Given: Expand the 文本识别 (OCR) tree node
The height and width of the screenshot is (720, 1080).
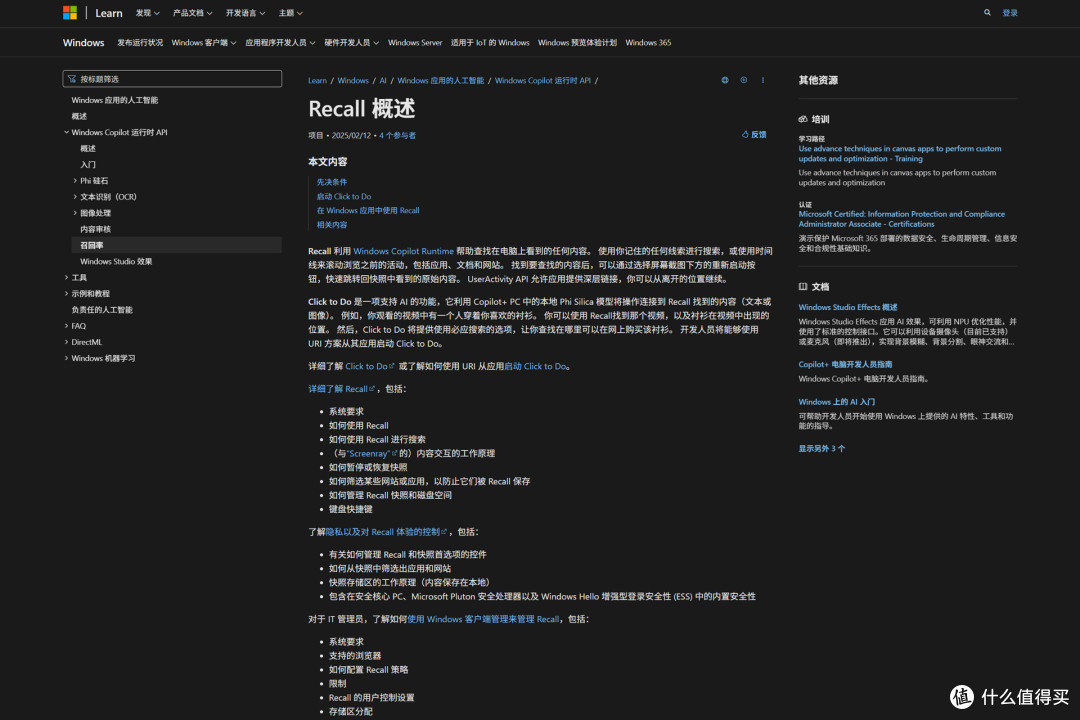Looking at the screenshot, I should tap(75, 197).
